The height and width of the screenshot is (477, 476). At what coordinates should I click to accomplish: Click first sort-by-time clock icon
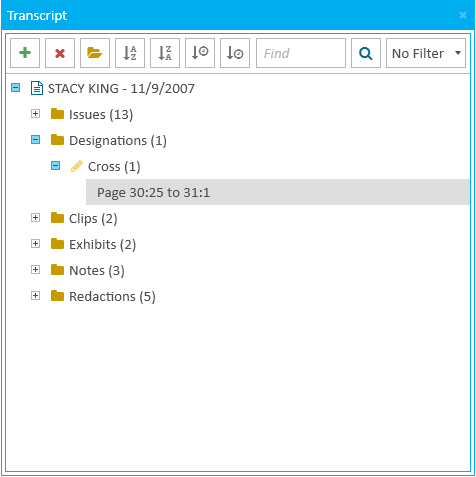(200, 53)
